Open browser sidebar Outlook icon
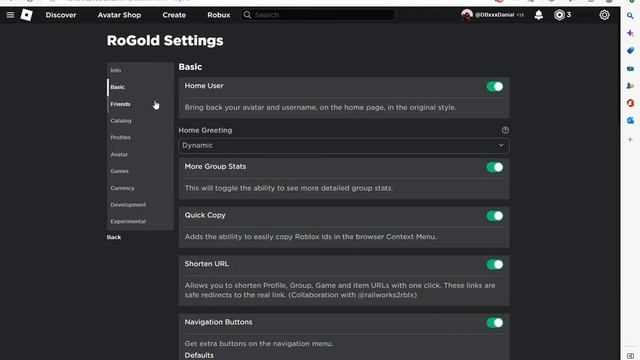The image size is (640, 360). point(630,120)
